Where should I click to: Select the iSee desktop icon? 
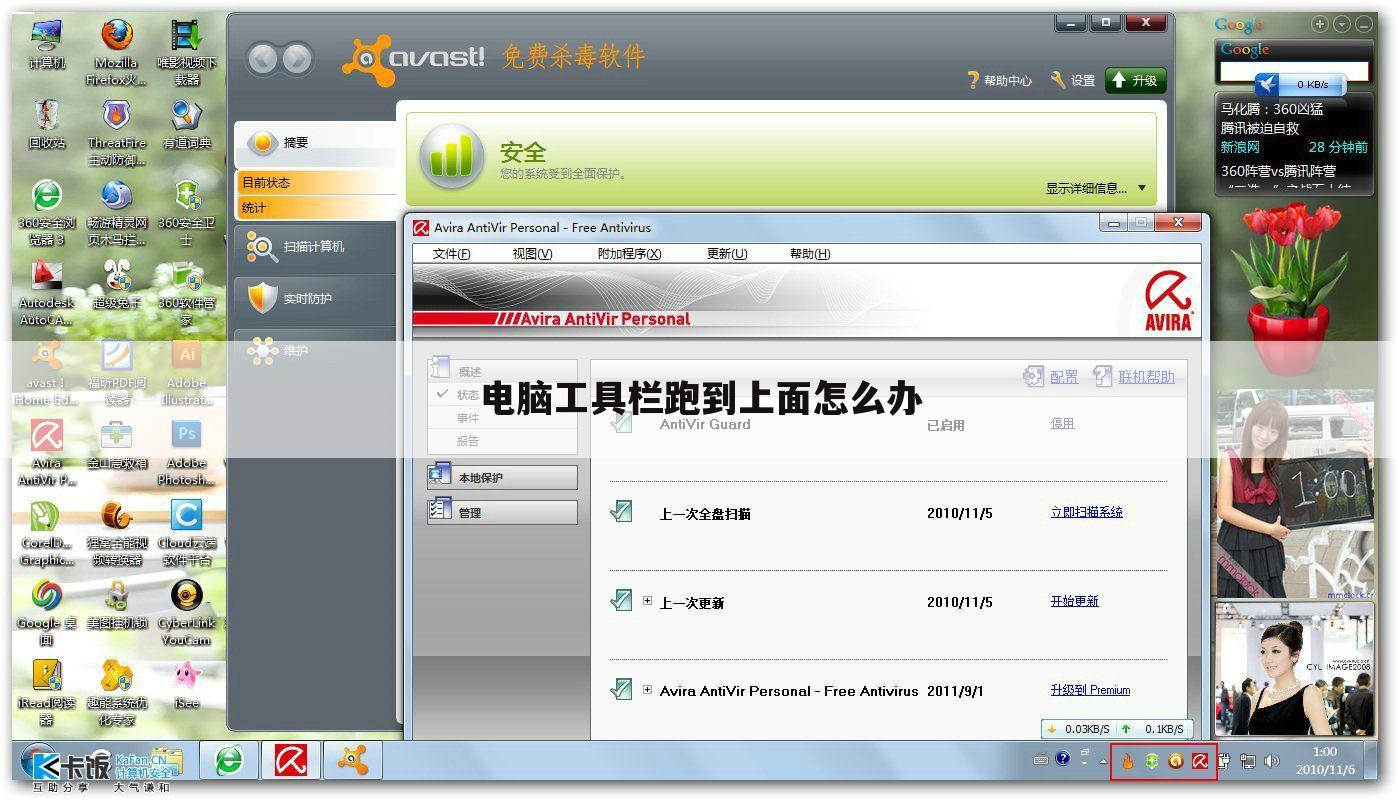pyautogui.click(x=186, y=684)
